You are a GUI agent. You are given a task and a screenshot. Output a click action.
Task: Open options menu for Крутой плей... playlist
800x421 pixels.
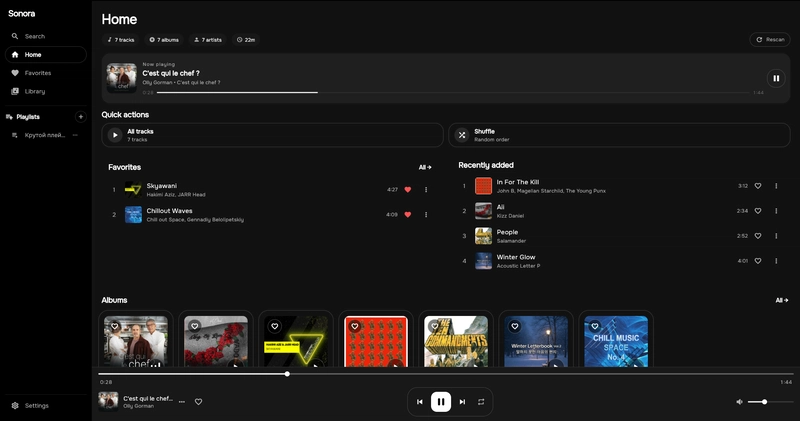click(x=75, y=135)
